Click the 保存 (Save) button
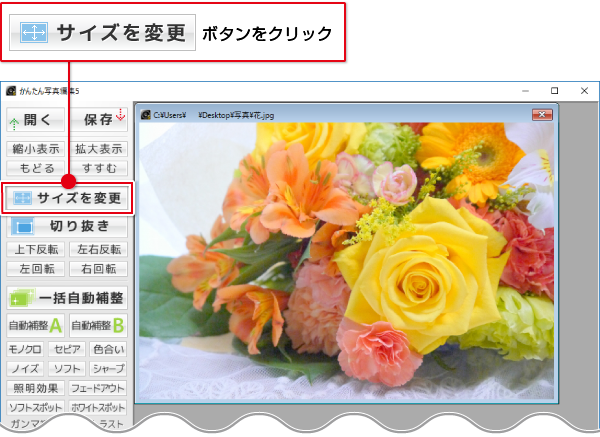This screenshot has width=600, height=437. click(99, 120)
